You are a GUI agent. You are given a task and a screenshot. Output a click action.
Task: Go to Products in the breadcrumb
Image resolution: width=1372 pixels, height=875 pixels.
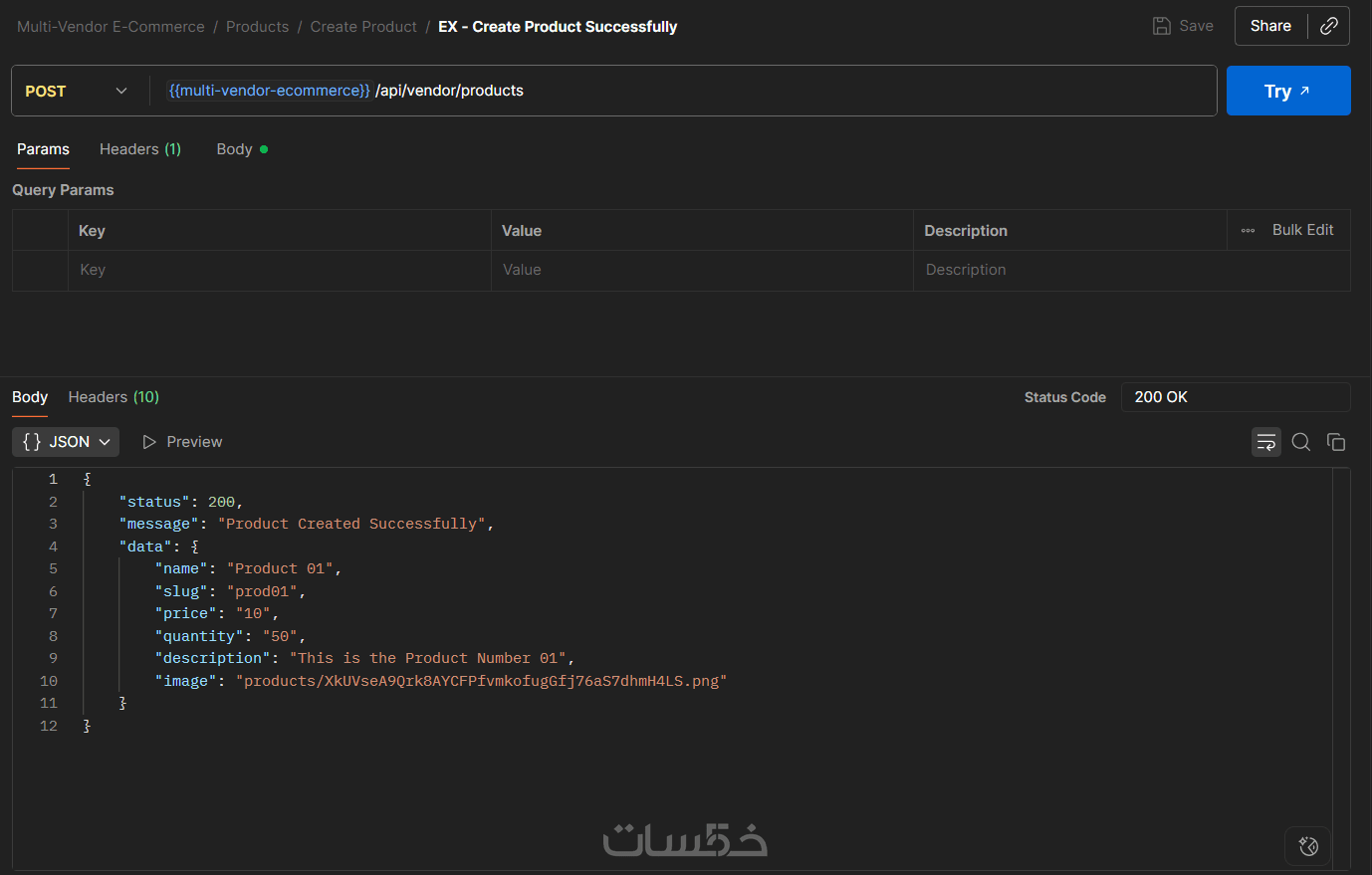tap(257, 27)
